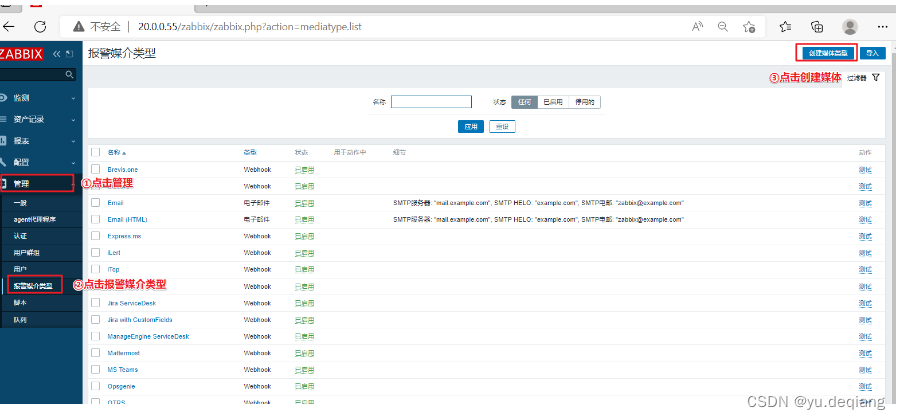Tick the checkbox for Express.ms
Viewport: 900px width, 420px height.
[x=95, y=236]
